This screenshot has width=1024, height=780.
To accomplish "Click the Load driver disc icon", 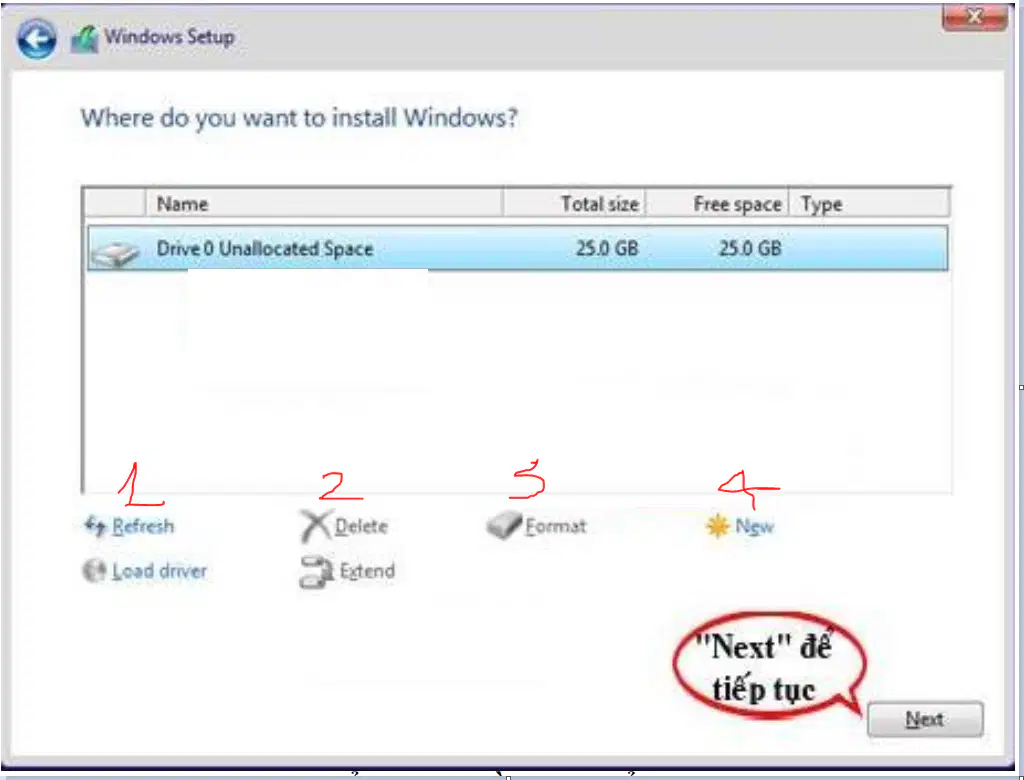I will [94, 570].
